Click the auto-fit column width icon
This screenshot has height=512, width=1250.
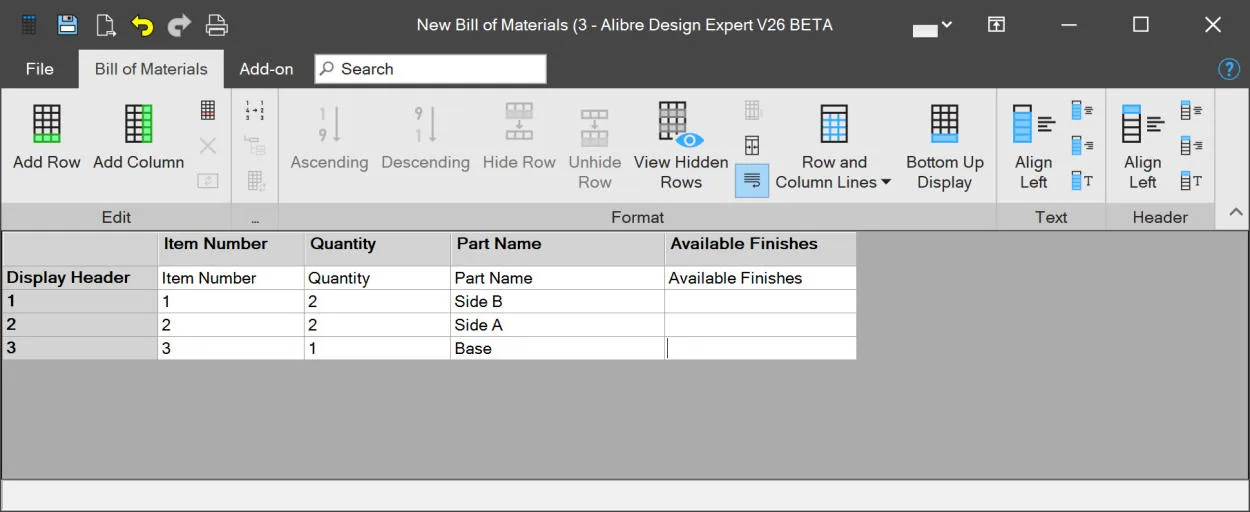click(x=752, y=146)
